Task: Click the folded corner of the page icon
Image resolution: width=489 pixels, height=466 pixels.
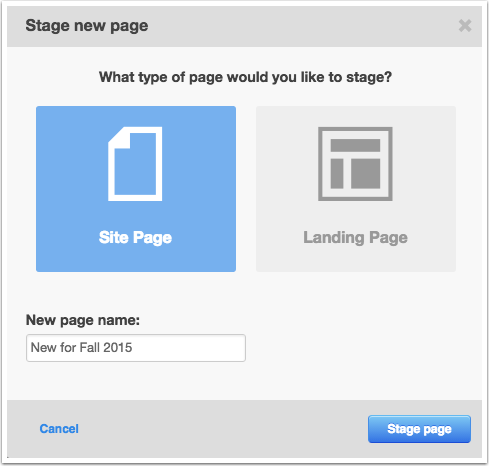Action: [119, 137]
